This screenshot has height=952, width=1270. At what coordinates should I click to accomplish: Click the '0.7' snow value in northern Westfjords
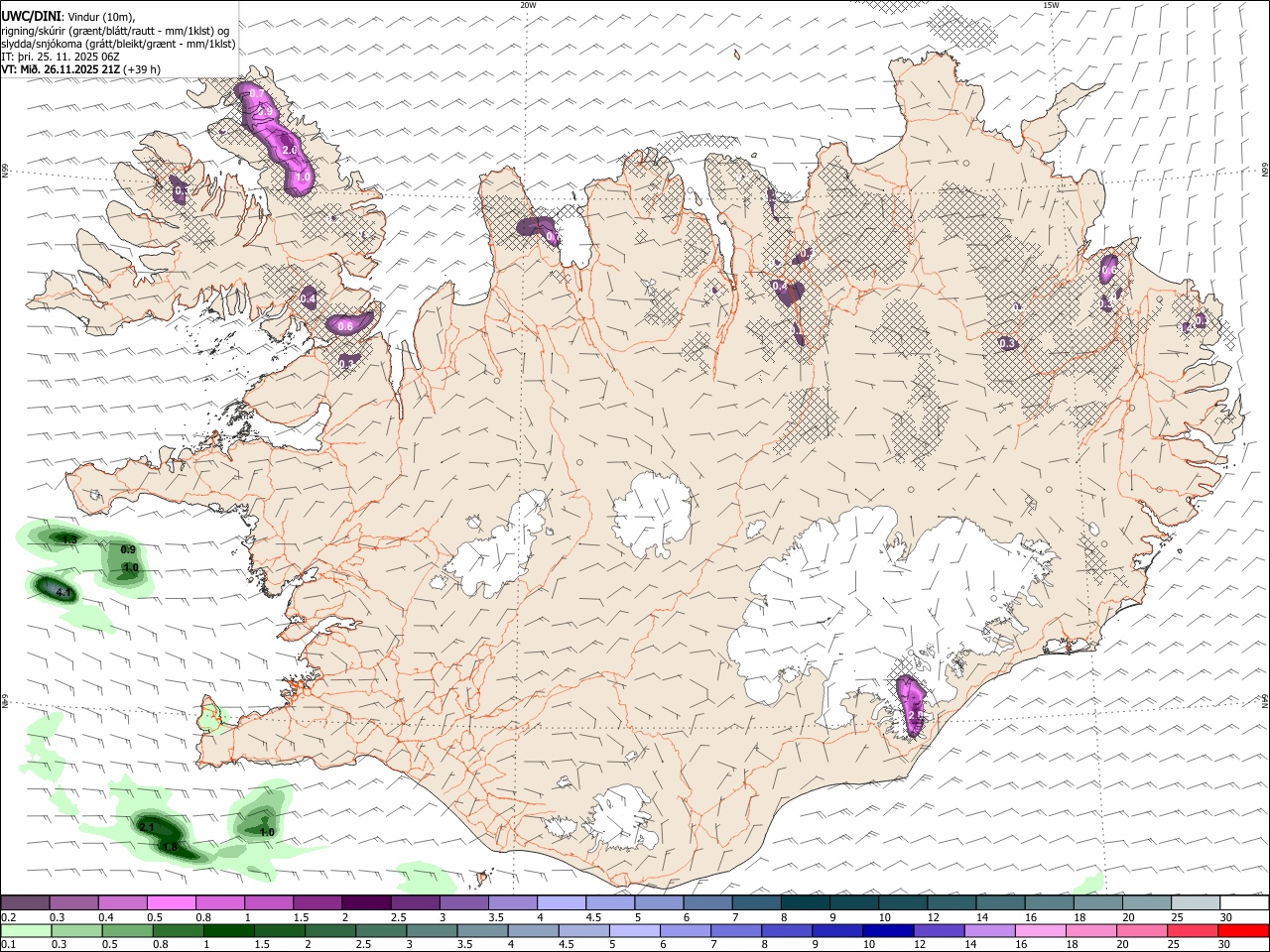(x=256, y=93)
